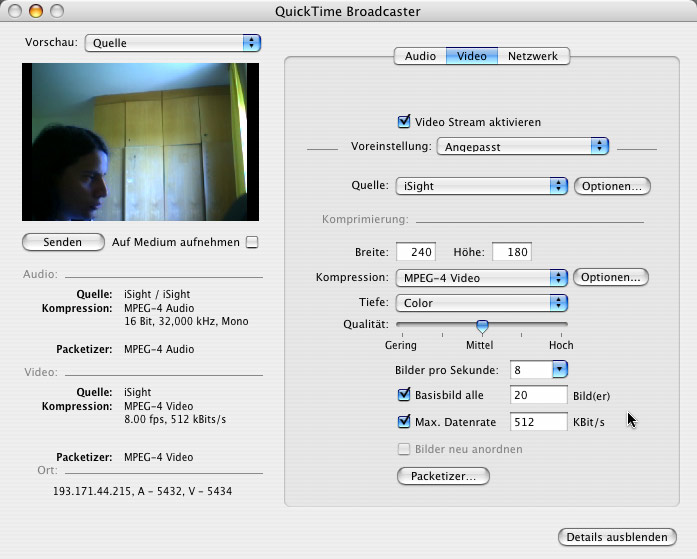Click the text 16 Bit, 32,000 kHz, Mono
Screen dimensions: 697x559
point(186,321)
